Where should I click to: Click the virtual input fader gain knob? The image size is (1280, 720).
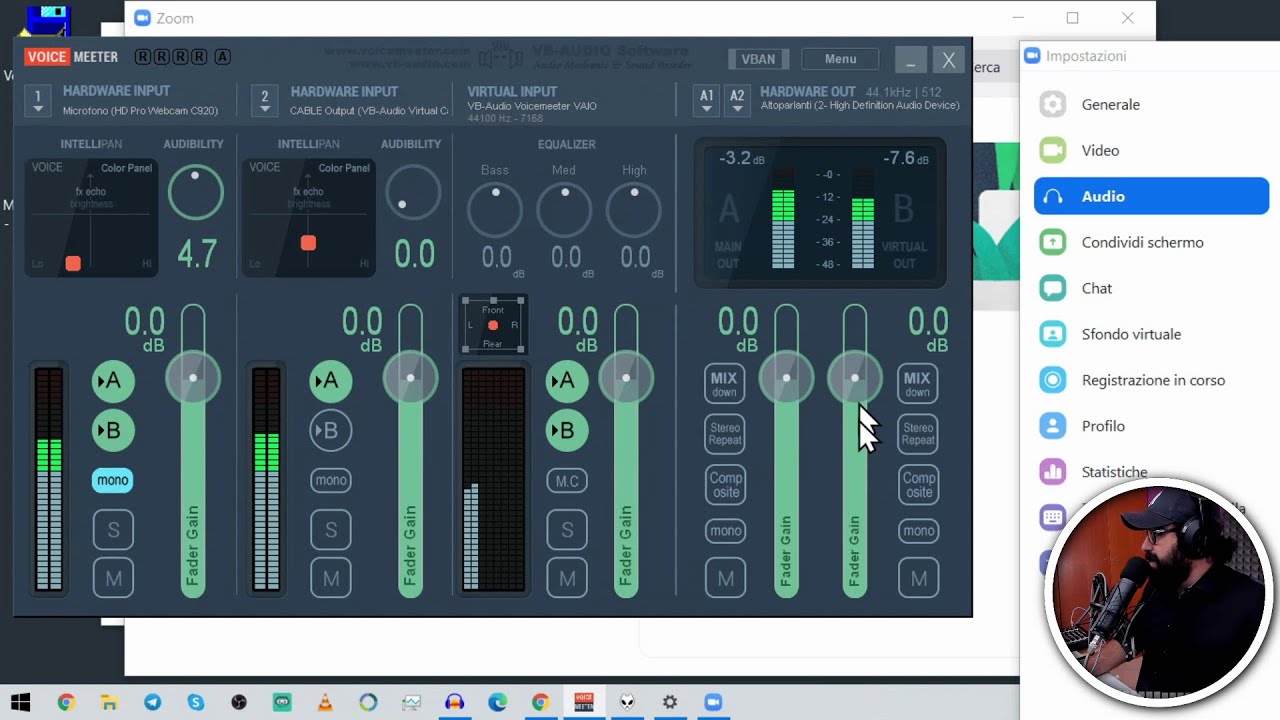(x=626, y=378)
